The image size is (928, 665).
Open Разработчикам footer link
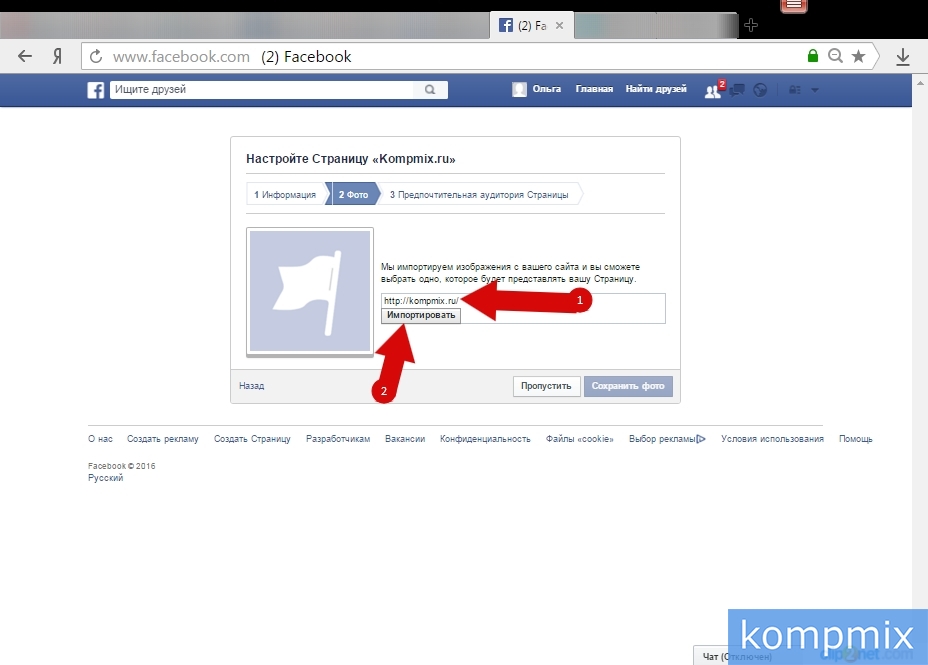click(x=338, y=439)
